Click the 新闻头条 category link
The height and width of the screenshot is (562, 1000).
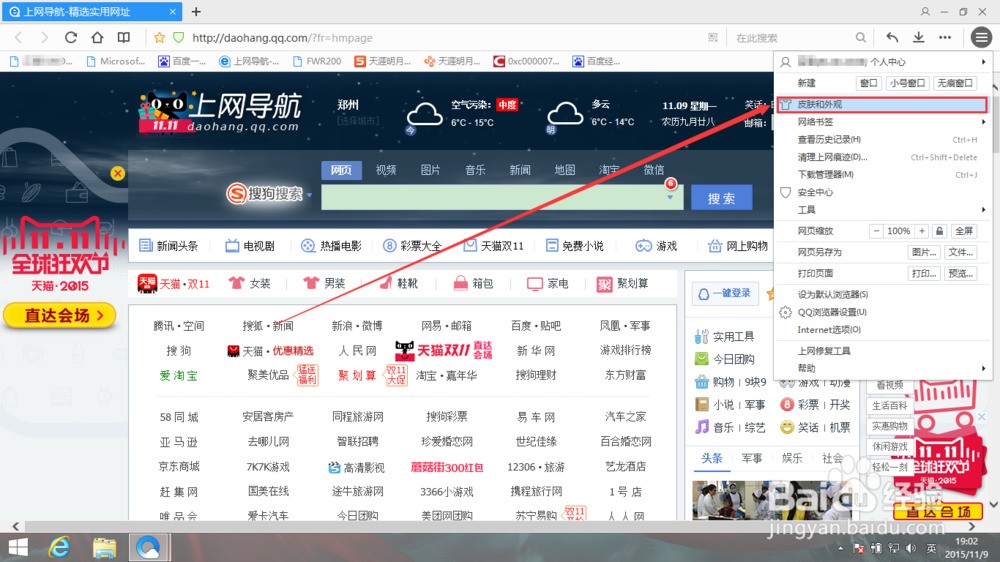coord(169,246)
